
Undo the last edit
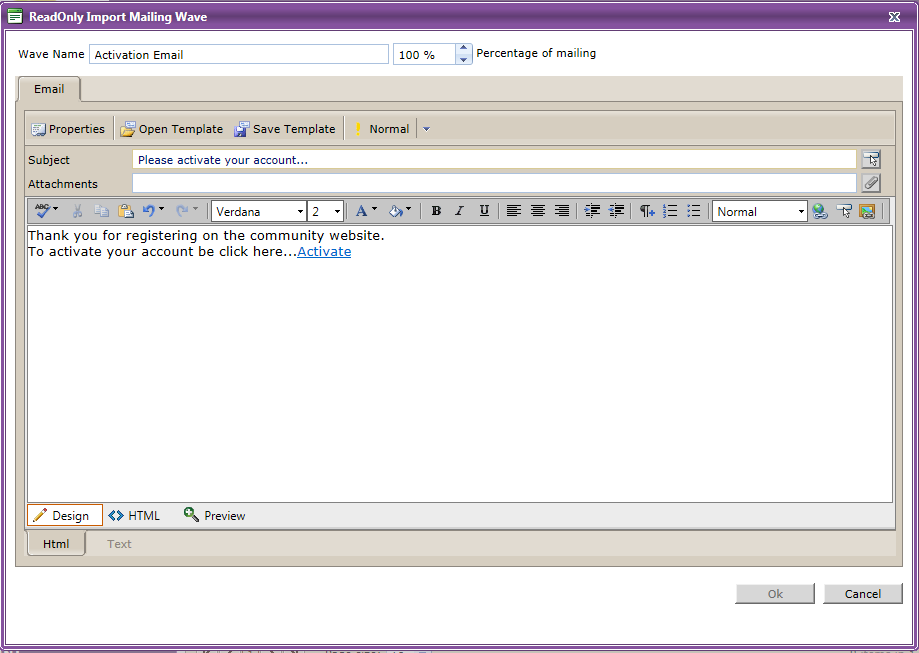click(x=149, y=210)
